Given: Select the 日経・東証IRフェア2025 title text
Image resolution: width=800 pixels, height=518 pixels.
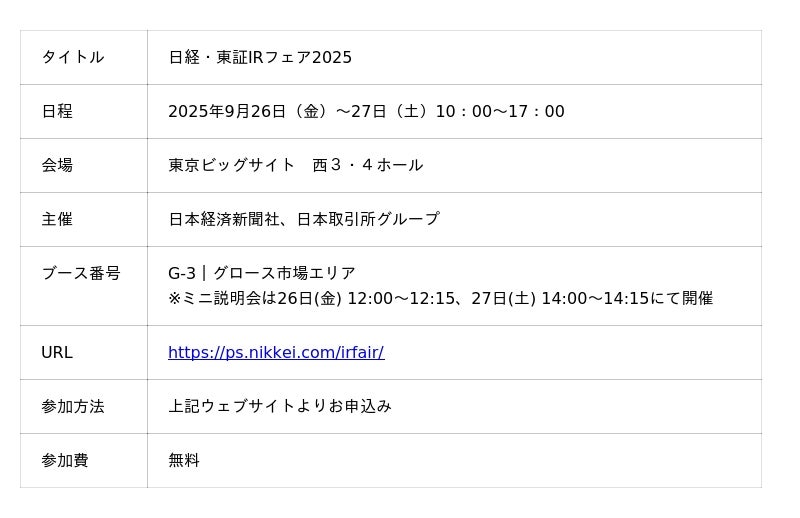Looking at the screenshot, I should coord(260,58).
